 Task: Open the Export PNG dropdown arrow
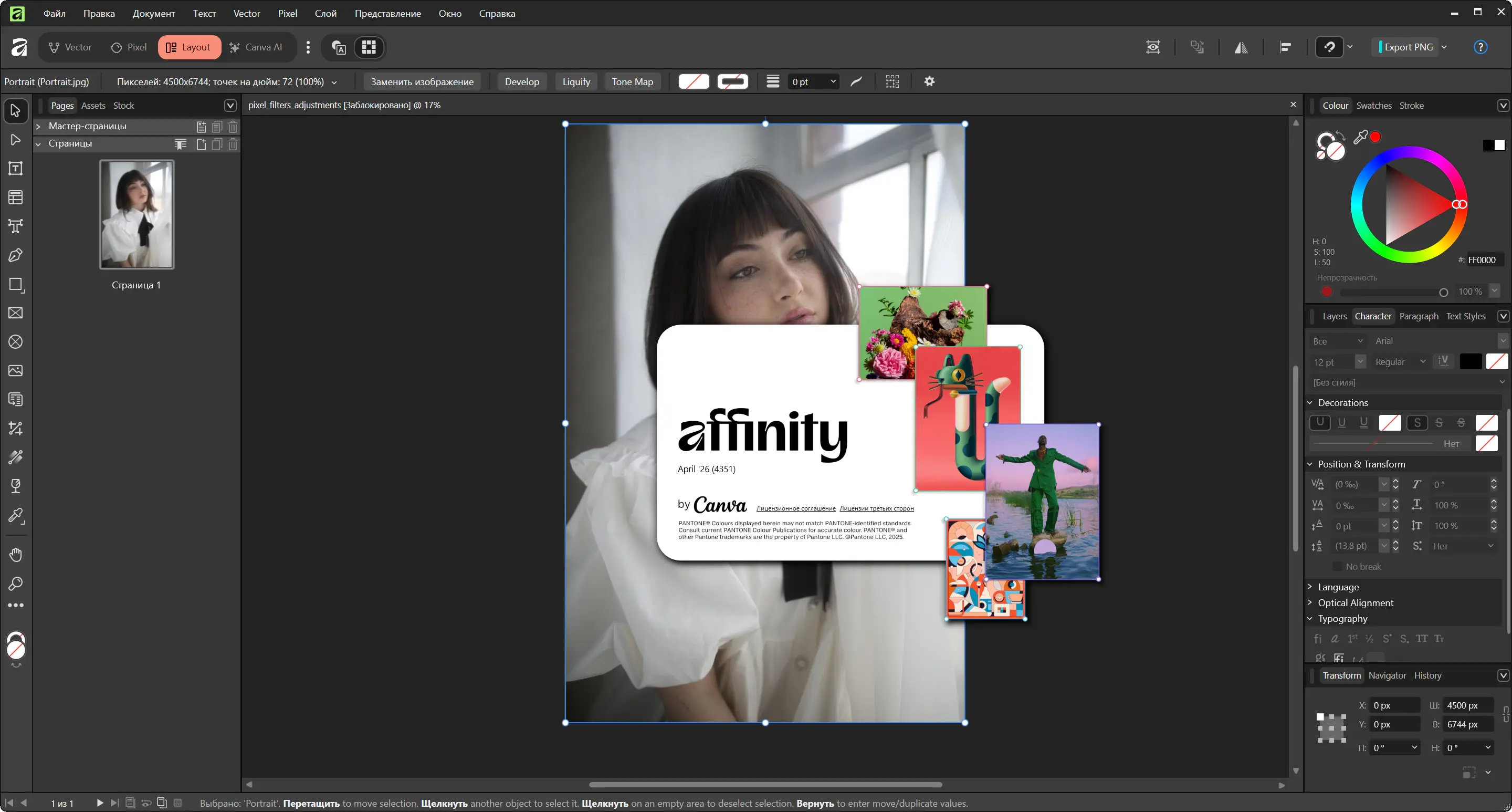pos(1444,47)
